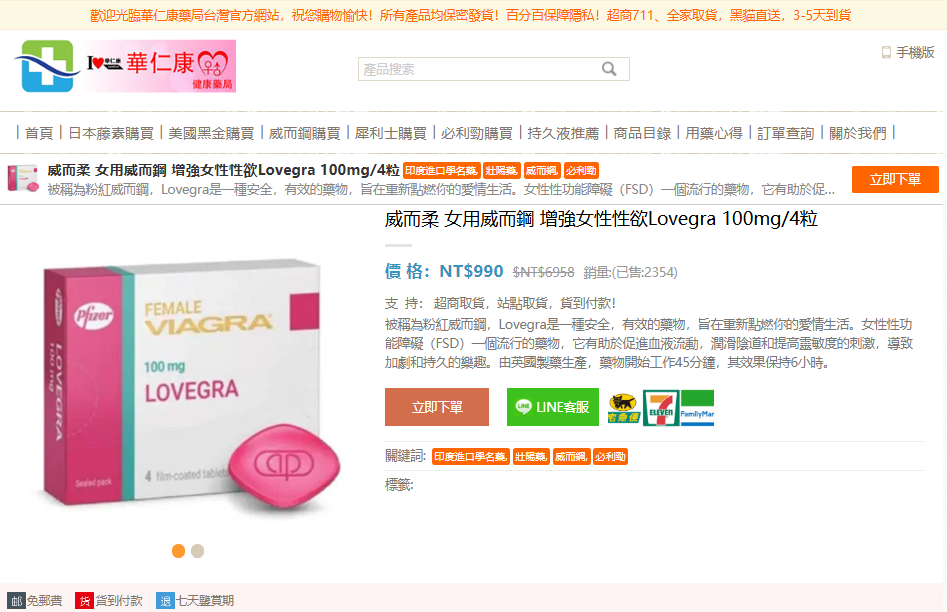Contact LINE客服 green button

pos(553,407)
